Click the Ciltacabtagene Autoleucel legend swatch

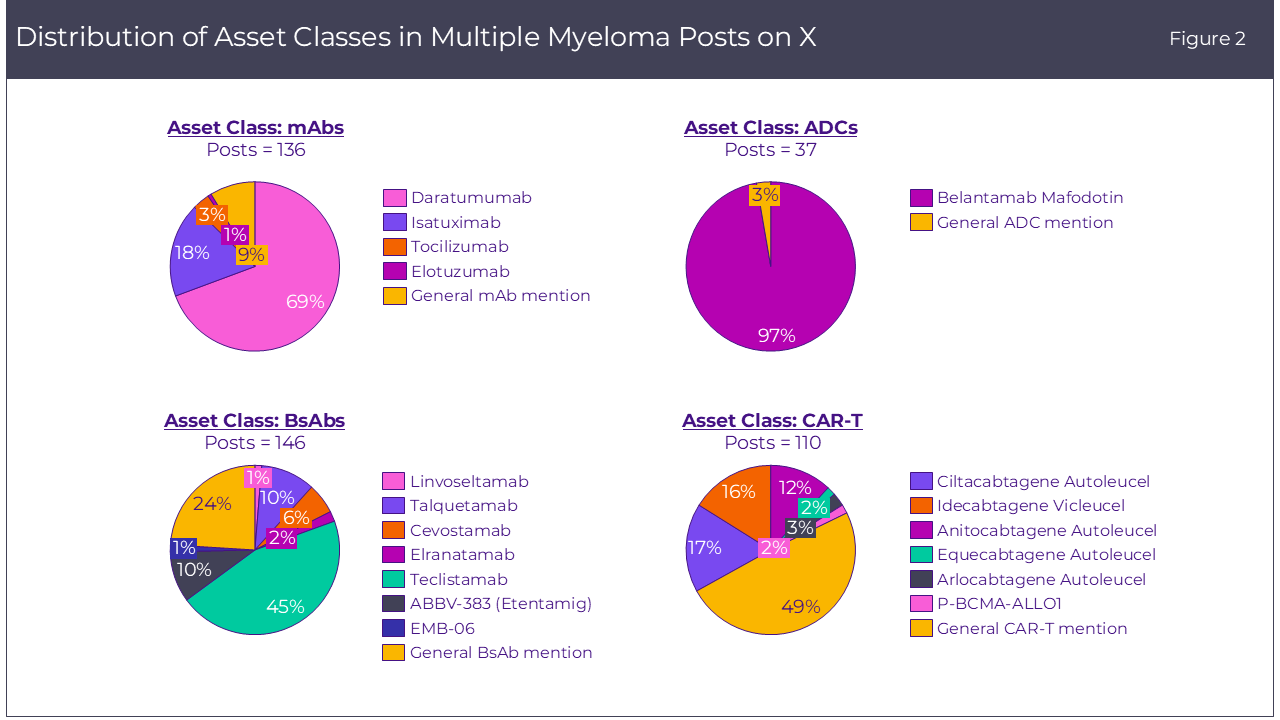[921, 482]
